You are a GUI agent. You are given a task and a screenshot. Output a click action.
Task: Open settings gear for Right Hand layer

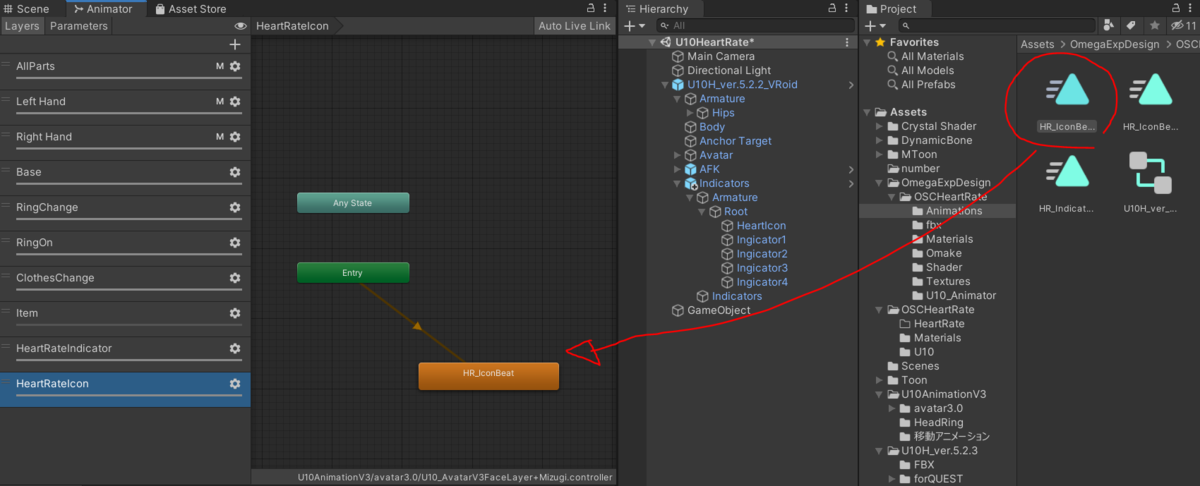click(235, 137)
